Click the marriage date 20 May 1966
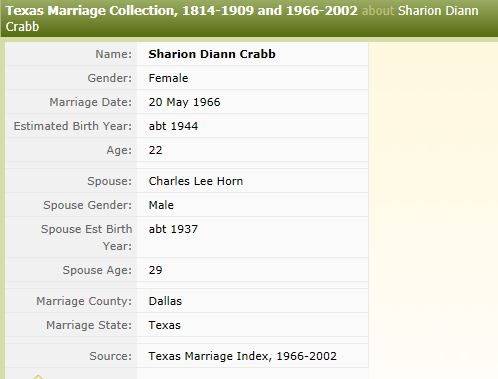Viewport: 498px width, 379px height. 184,102
